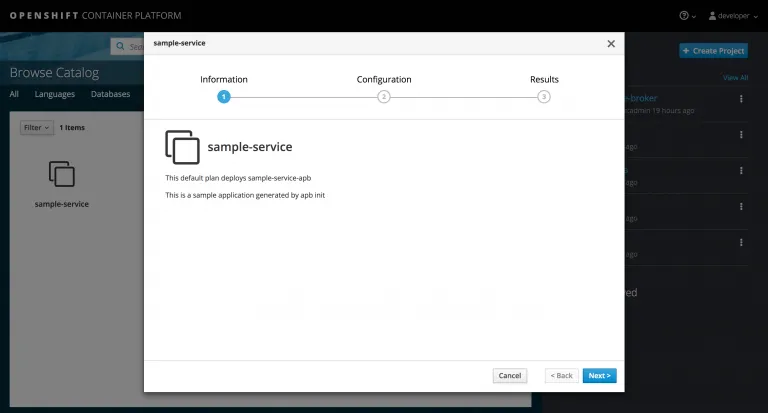Switch to the Languages catalog tab
768x413 pixels.
[54, 94]
